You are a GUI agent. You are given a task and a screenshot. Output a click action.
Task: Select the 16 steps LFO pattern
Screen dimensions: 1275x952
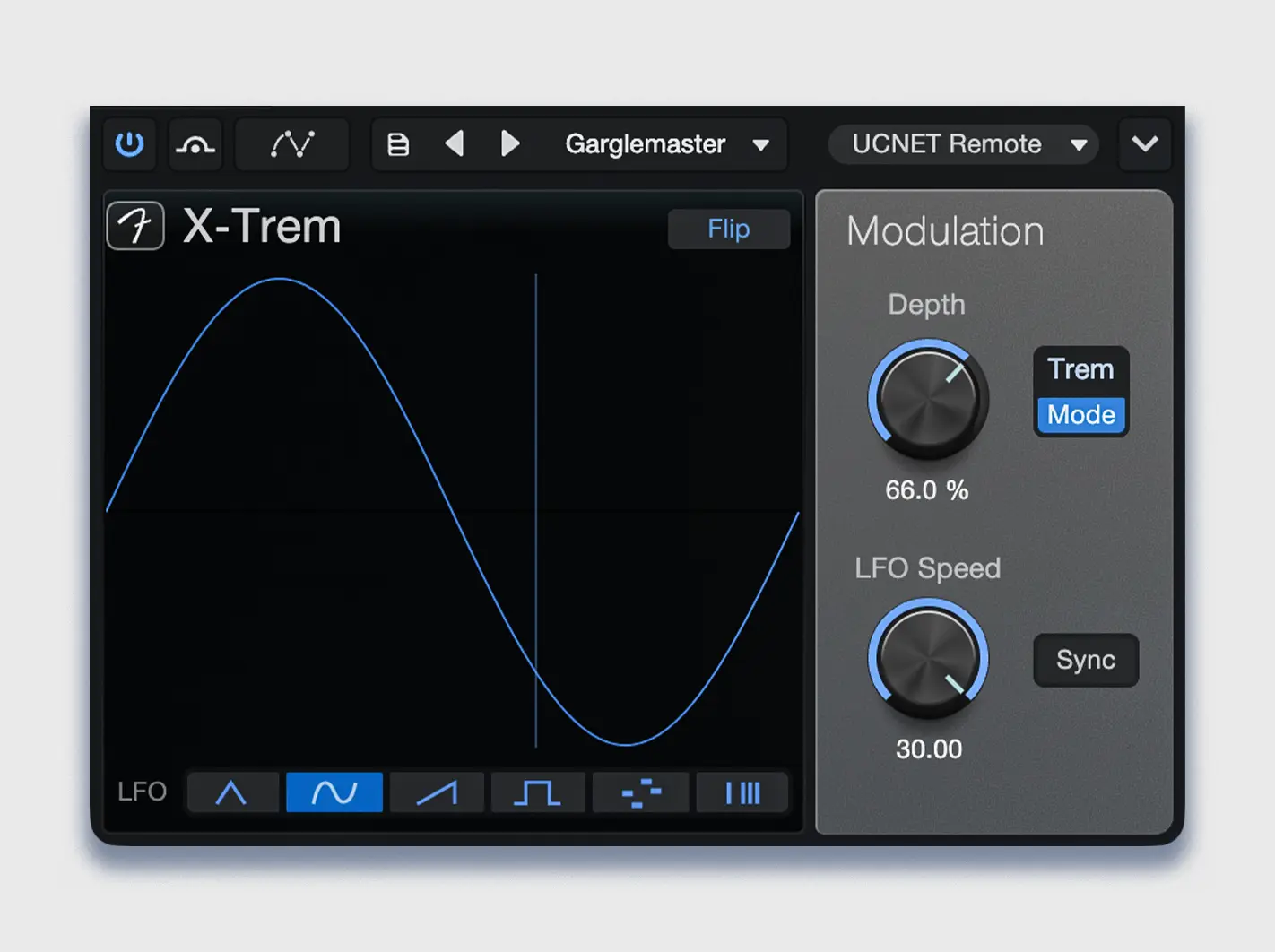(640, 792)
